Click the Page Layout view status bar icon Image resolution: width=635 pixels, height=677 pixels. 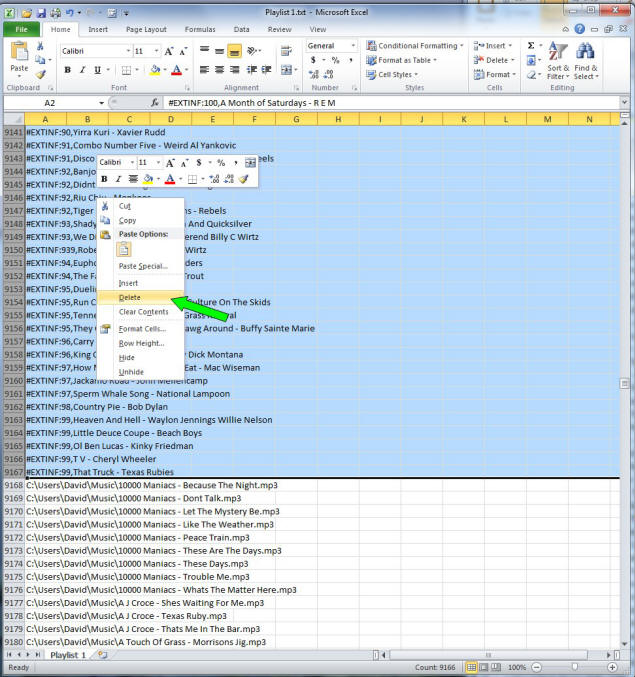[484, 668]
